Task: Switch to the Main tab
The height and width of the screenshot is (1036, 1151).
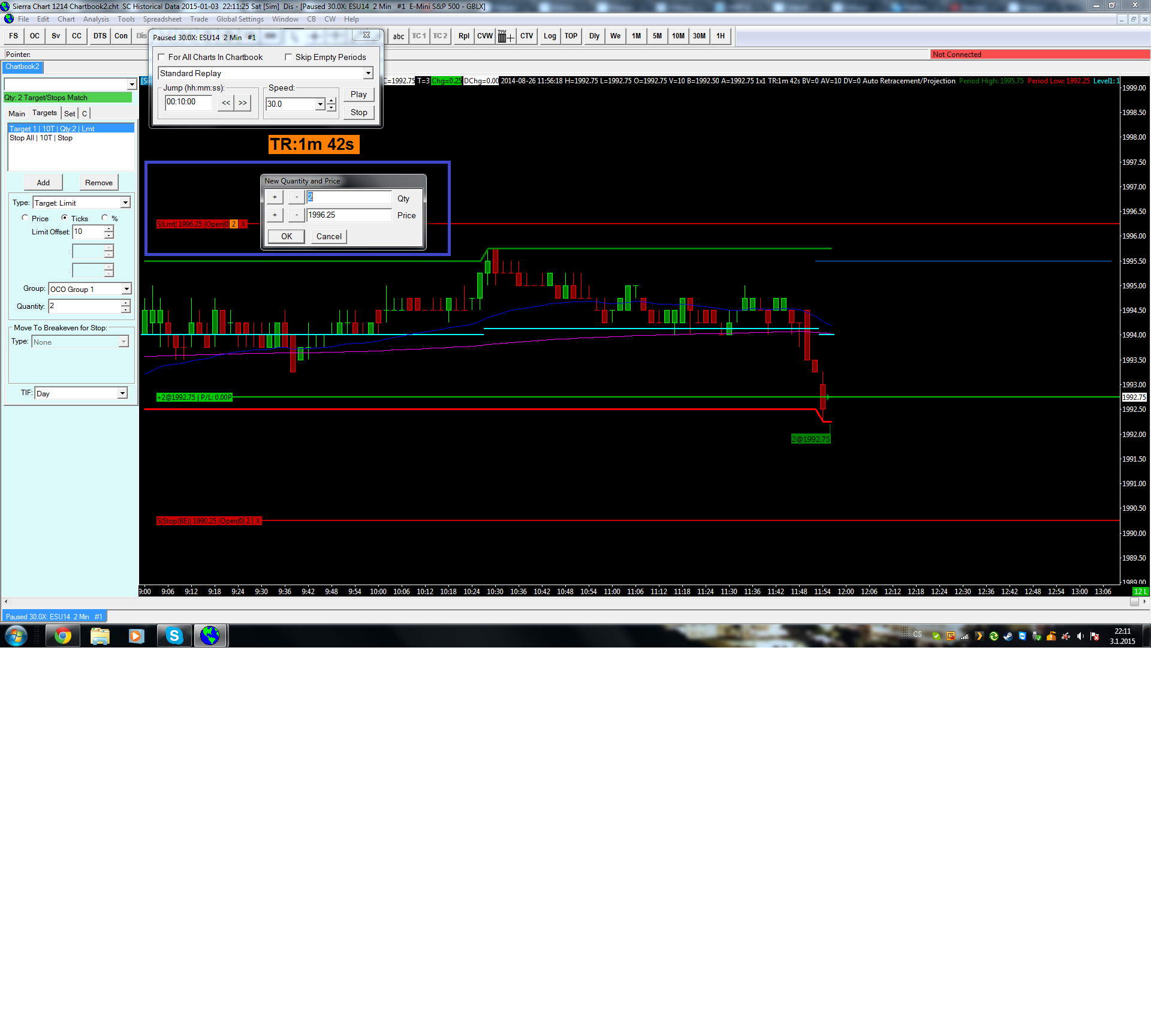Action: tap(17, 113)
